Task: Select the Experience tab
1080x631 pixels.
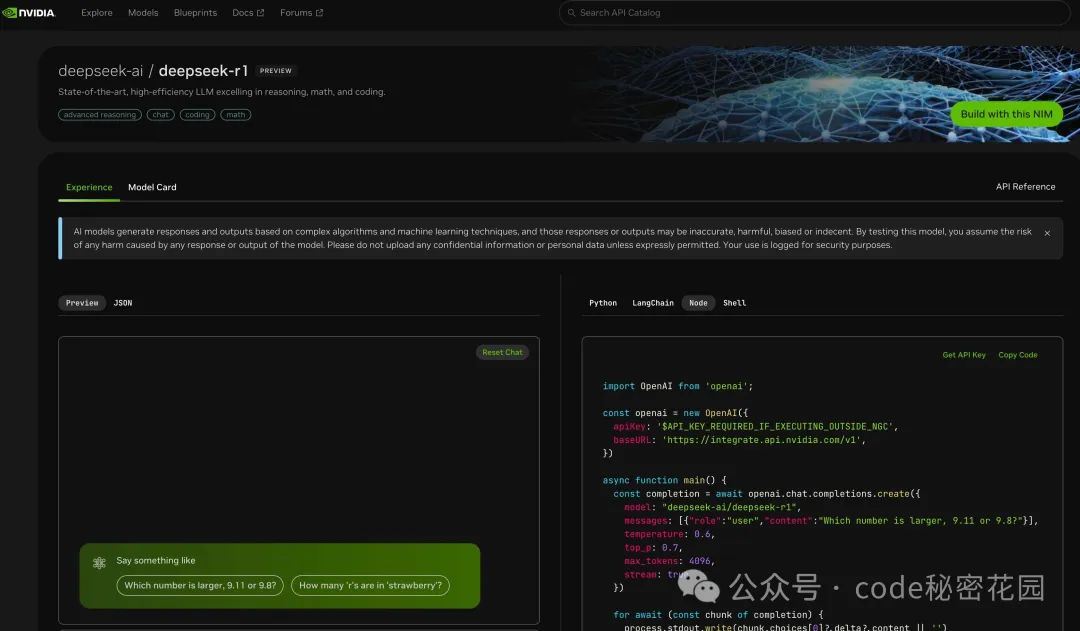Action: [89, 187]
